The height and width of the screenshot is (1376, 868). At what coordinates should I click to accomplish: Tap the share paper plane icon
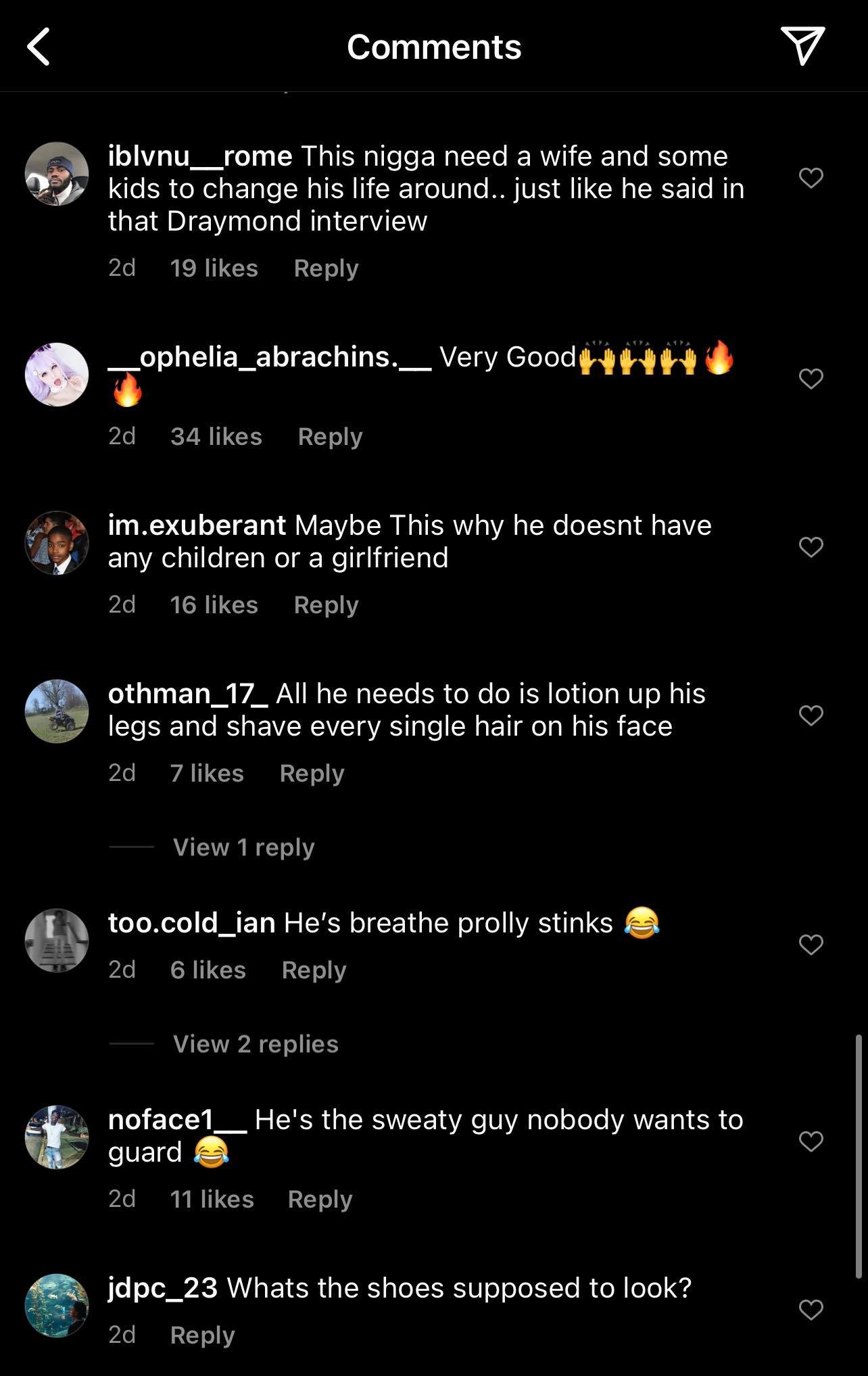(802, 45)
